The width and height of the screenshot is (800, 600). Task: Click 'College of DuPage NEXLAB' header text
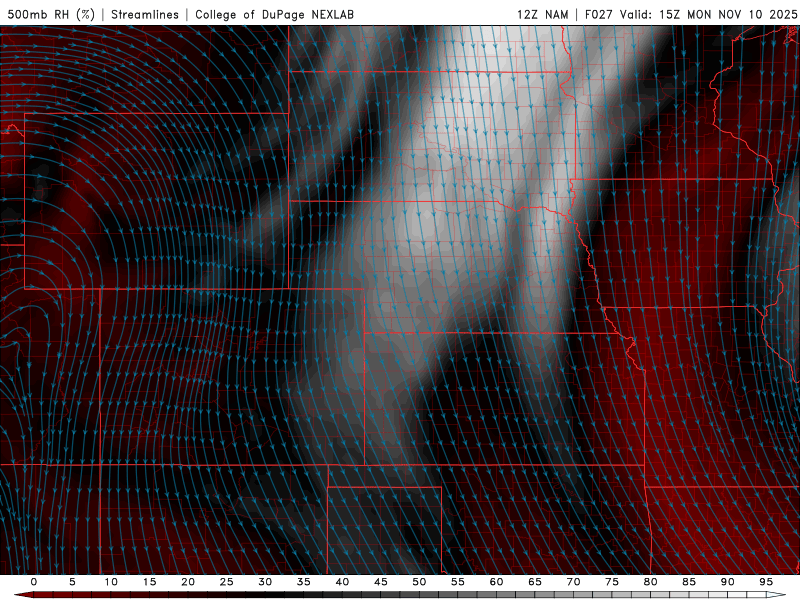274,14
